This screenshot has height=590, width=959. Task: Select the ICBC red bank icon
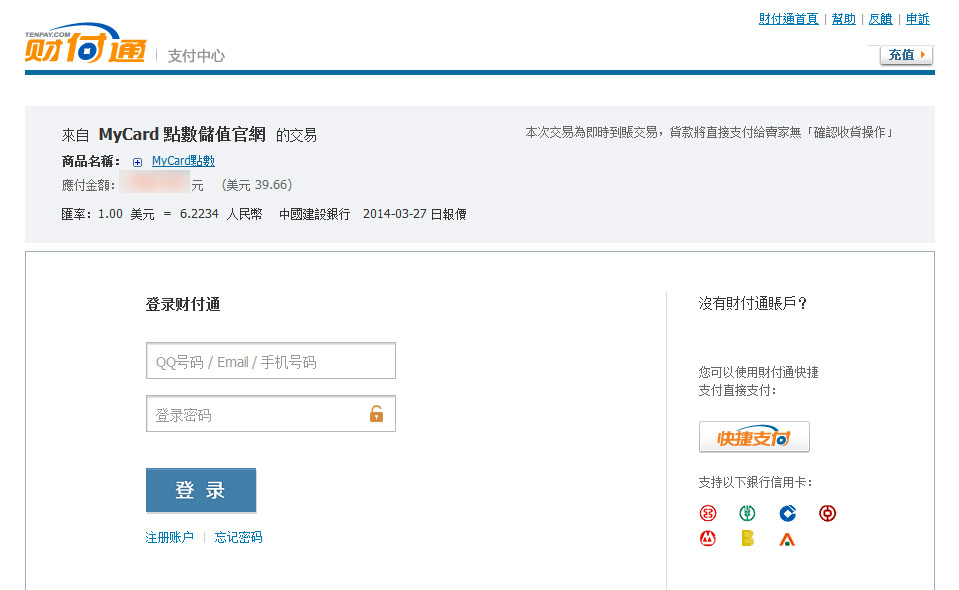pyautogui.click(x=708, y=513)
